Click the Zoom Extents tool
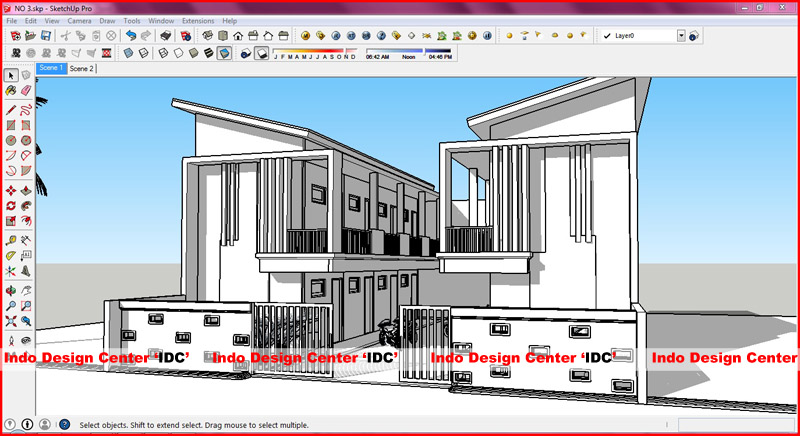 (x=11, y=321)
